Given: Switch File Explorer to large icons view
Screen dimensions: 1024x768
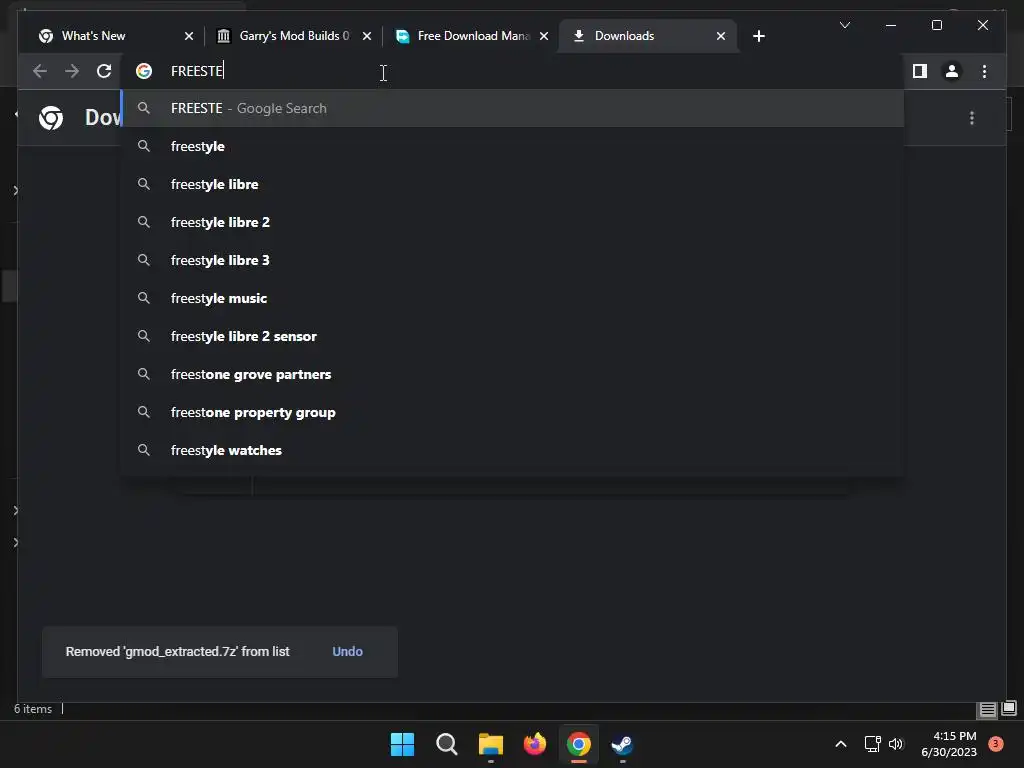Looking at the screenshot, I should (1009, 708).
